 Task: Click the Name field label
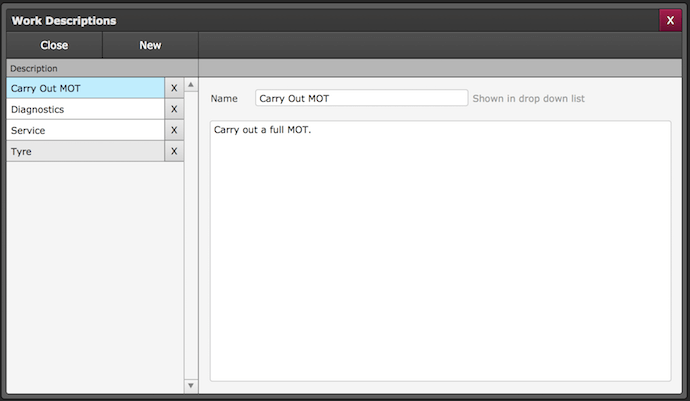click(x=224, y=99)
